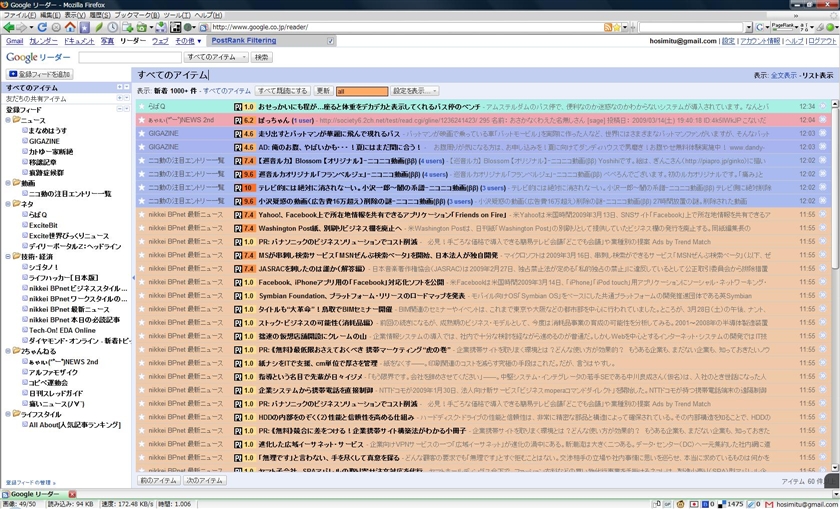Click すべて既読にする button

(x=283, y=91)
